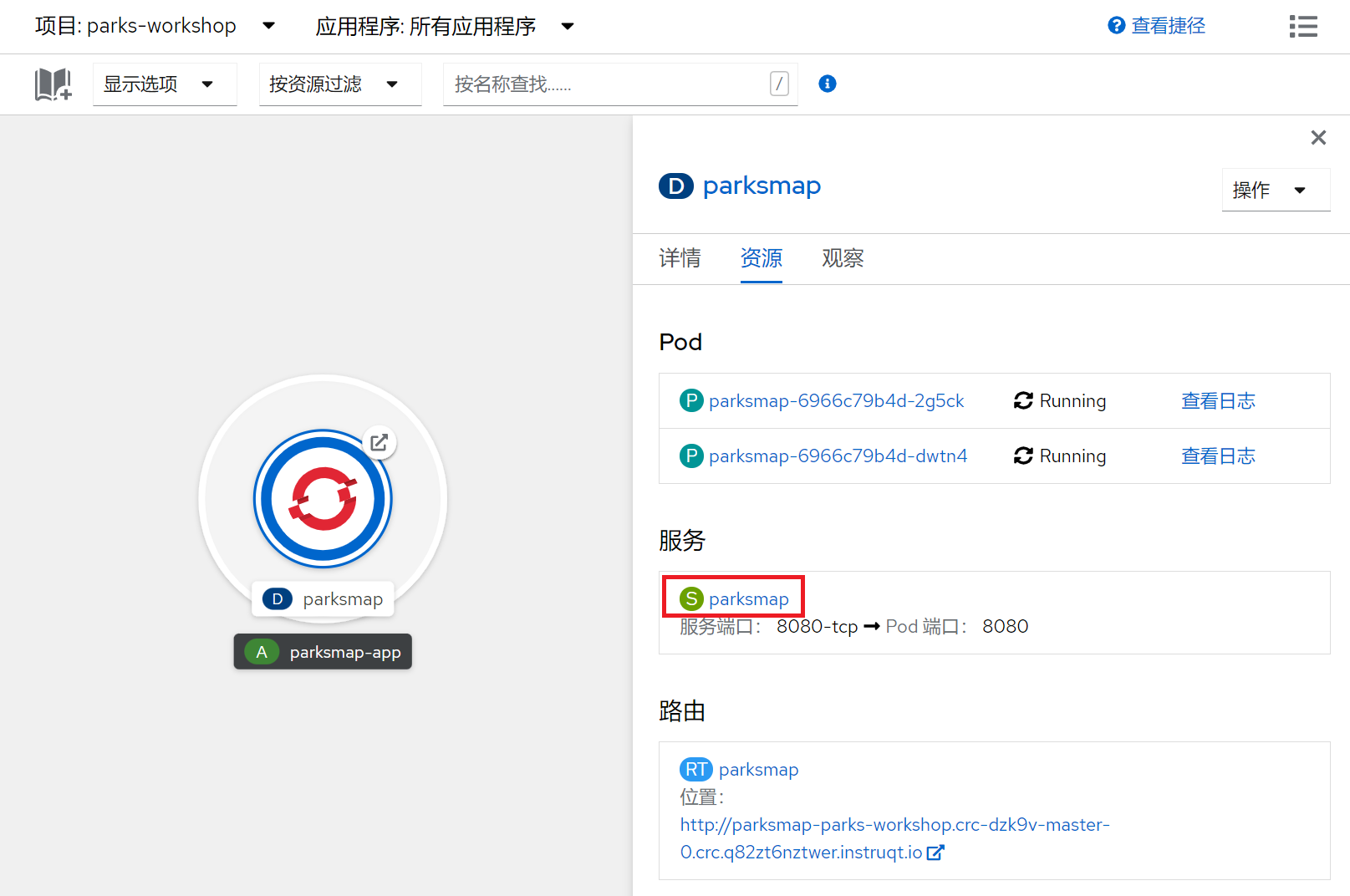Open the URL decorator on the parksmap node
Screen dimensions: 1350x896
click(380, 443)
